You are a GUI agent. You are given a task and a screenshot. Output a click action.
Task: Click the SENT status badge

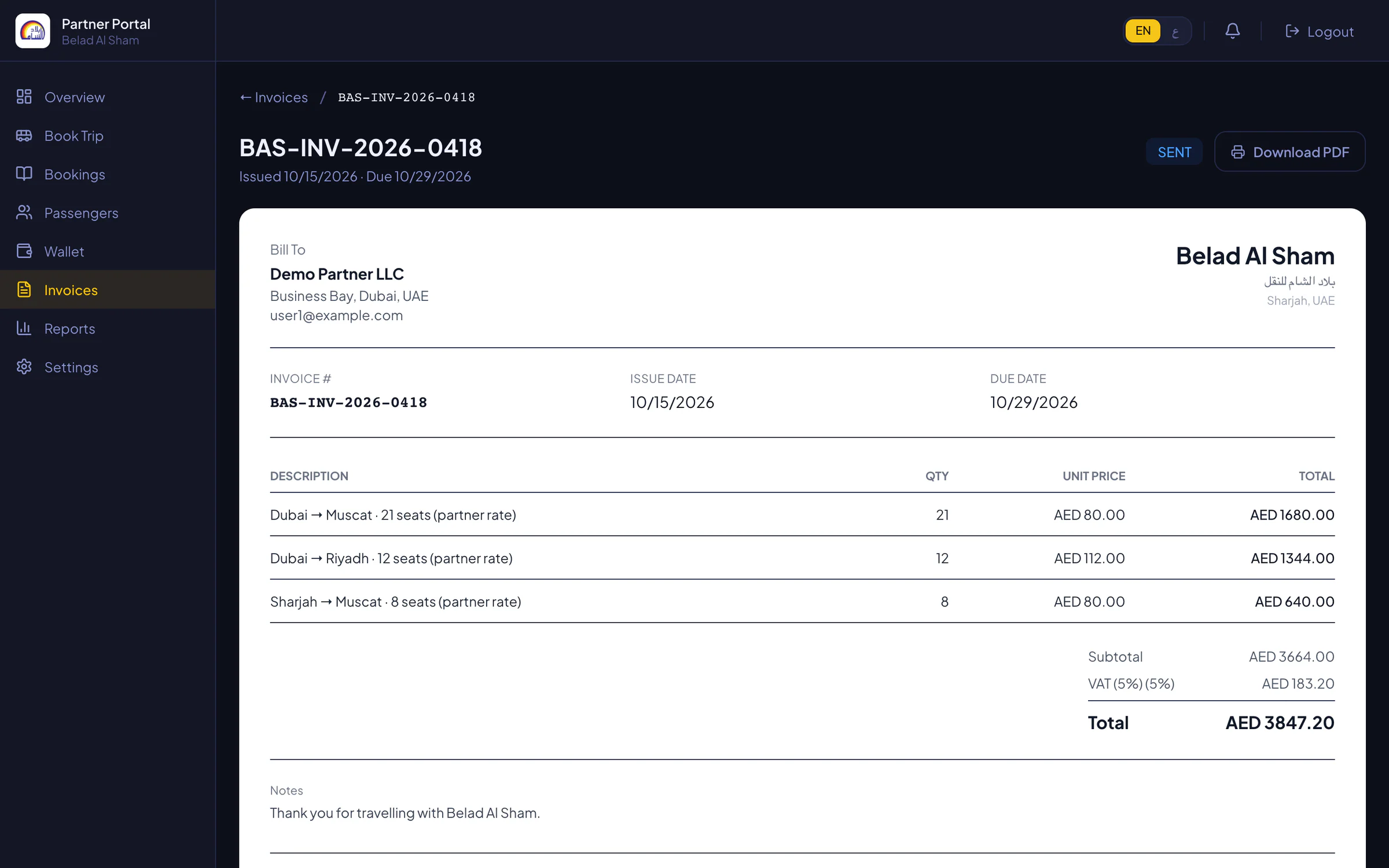tap(1174, 152)
